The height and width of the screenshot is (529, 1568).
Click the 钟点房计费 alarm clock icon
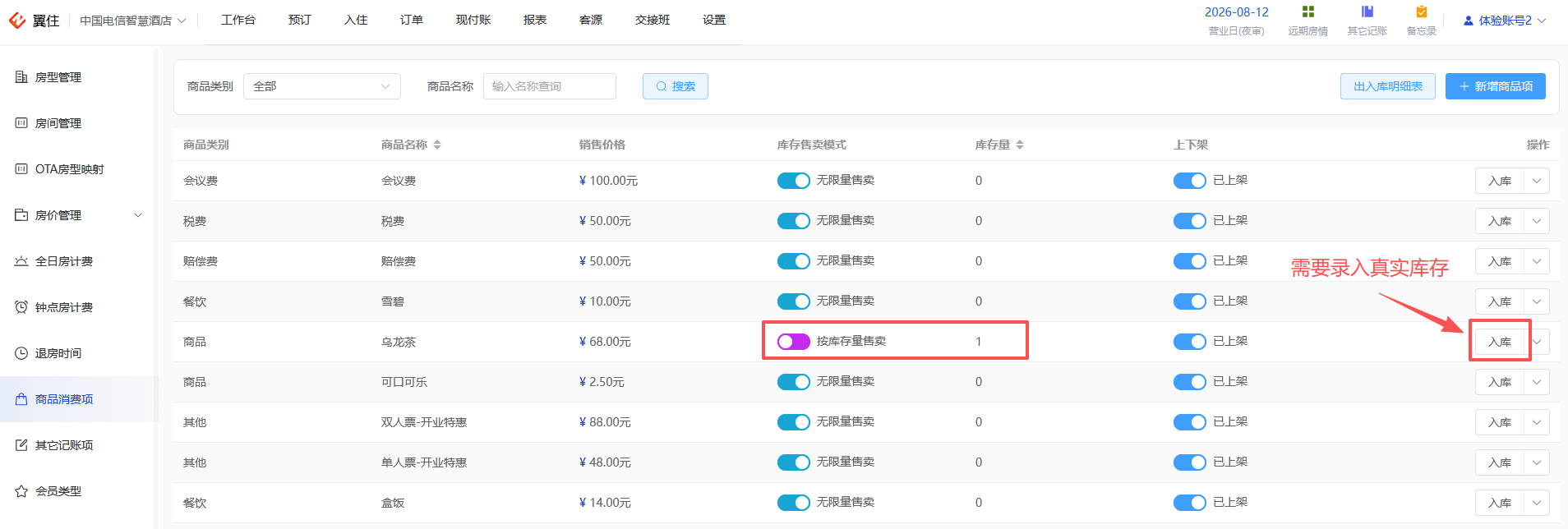pyautogui.click(x=21, y=307)
